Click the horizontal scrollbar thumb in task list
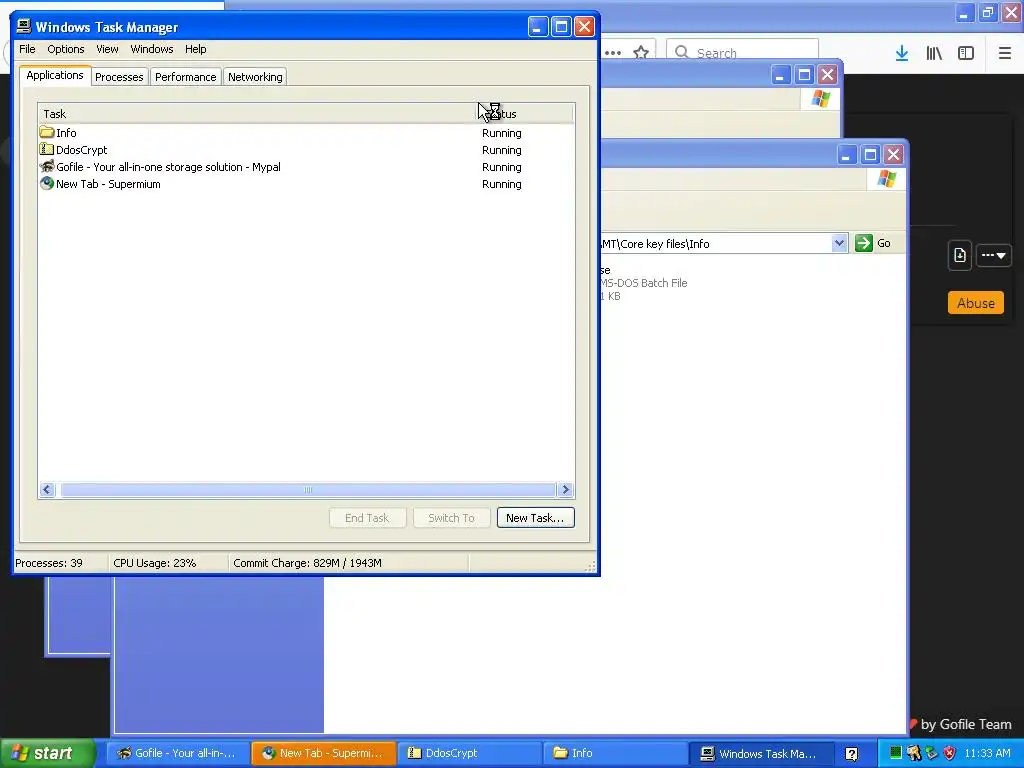Viewport: 1024px width, 768px height. [x=308, y=489]
